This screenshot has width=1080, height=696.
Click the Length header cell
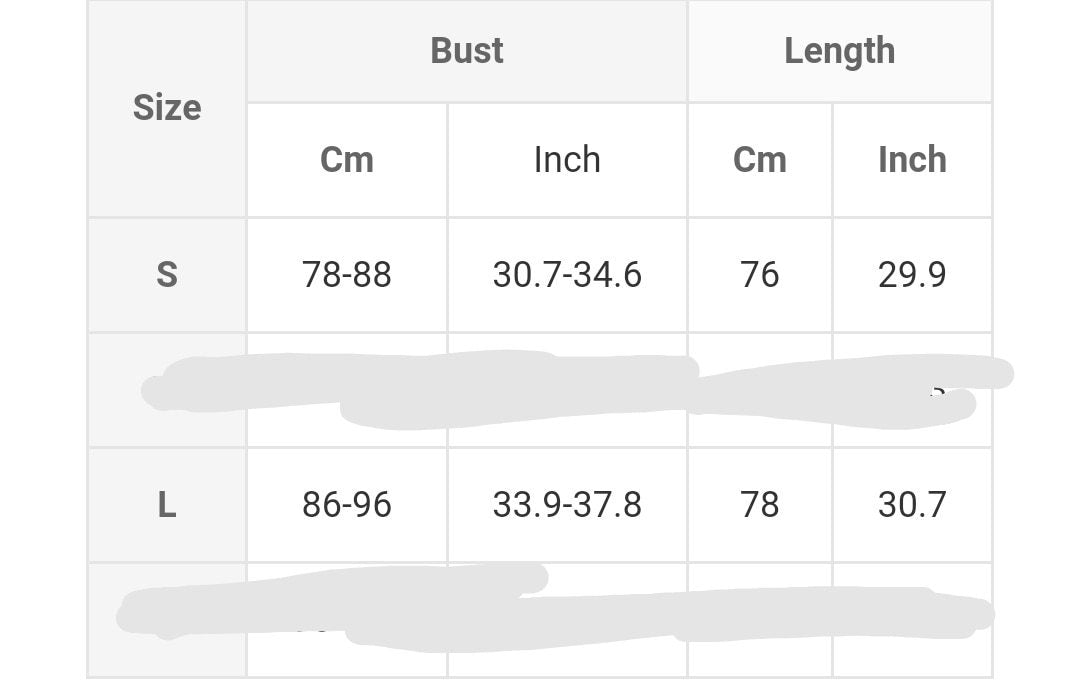[x=839, y=51]
